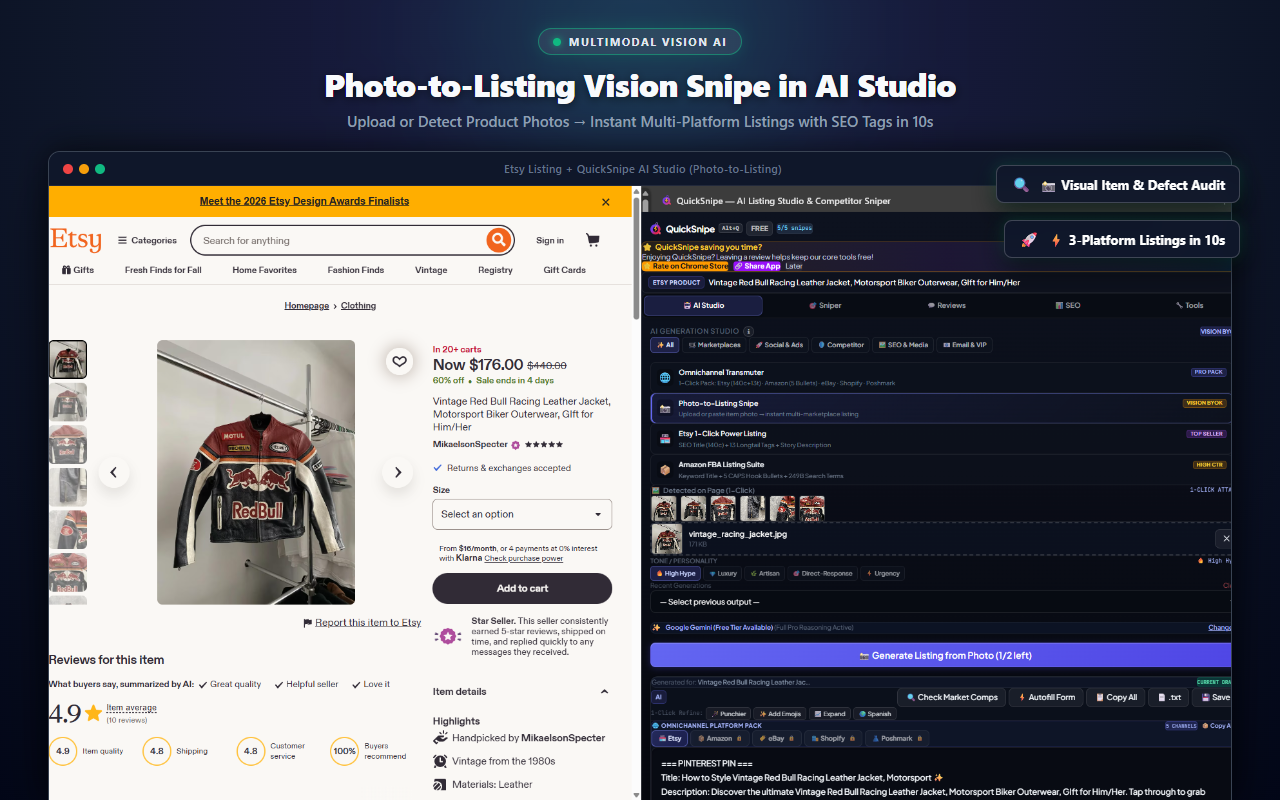Select the Omnichannel Transmuter globe icon

665,377
